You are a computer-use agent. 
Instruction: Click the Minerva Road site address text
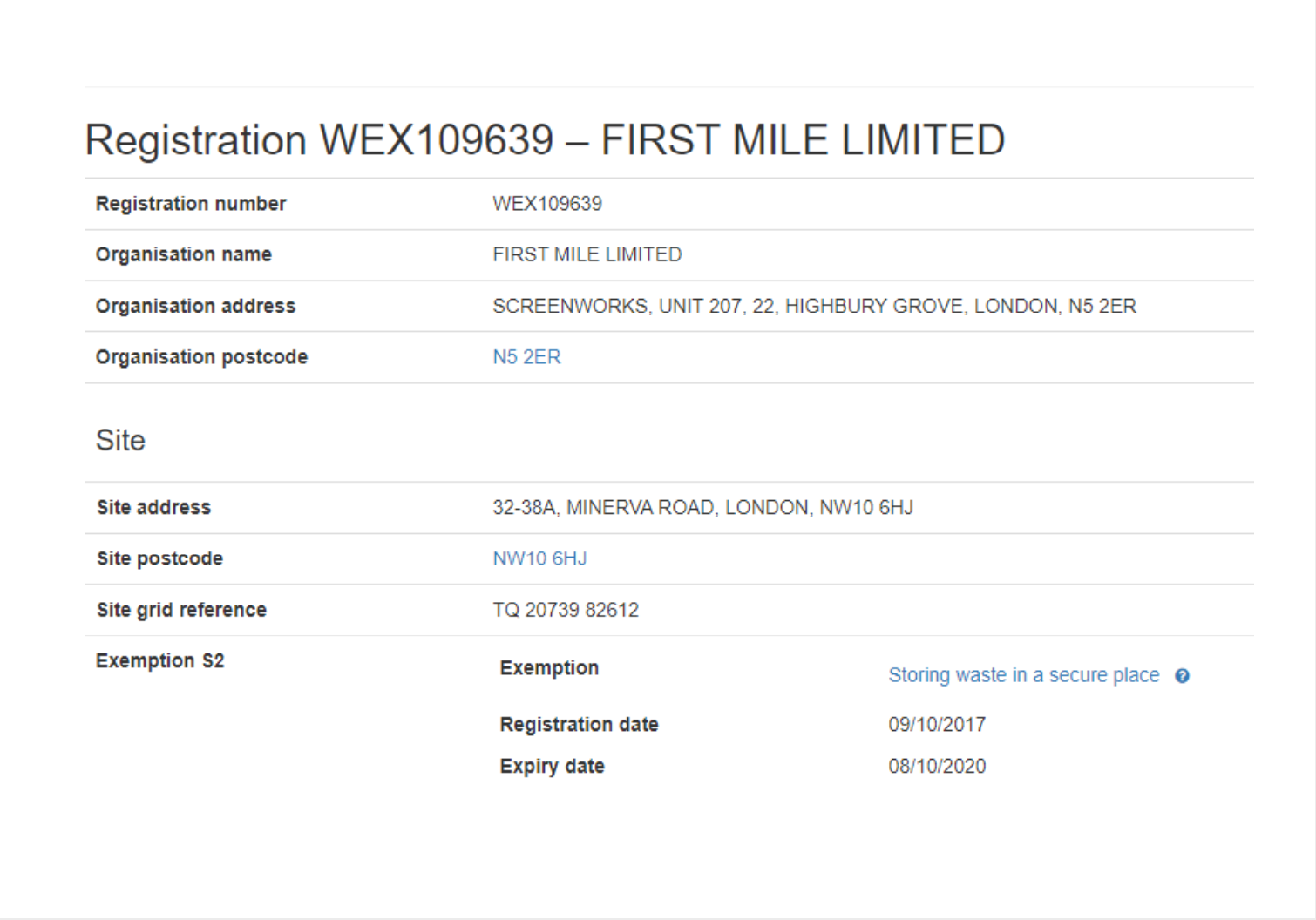point(702,507)
